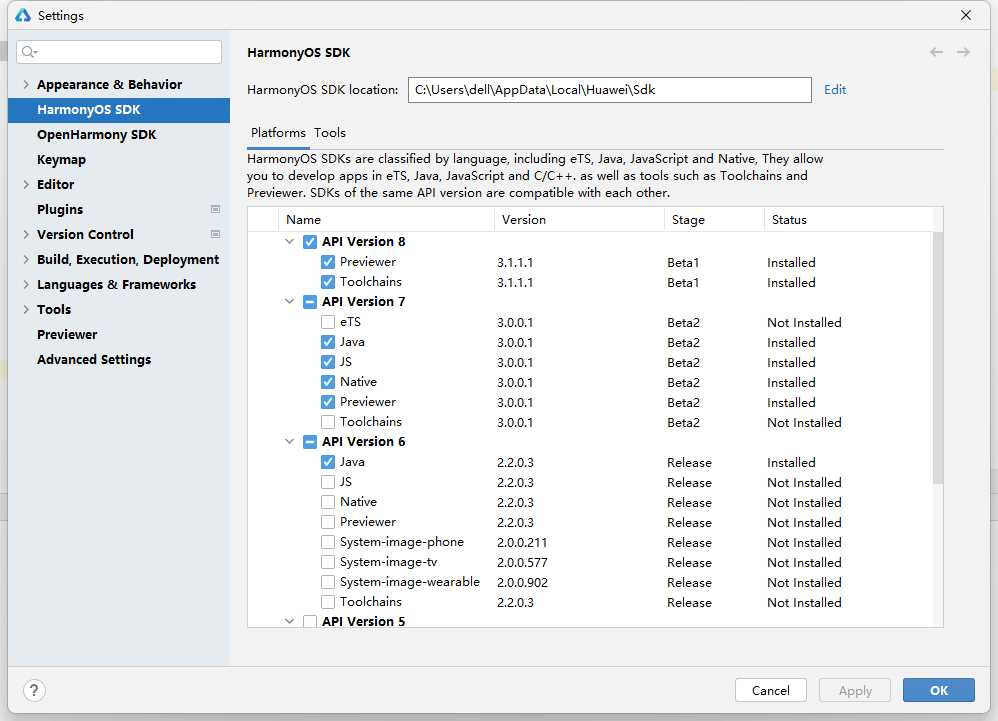Open OpenHarmony SDK settings
This screenshot has width=998, height=721.
(96, 135)
